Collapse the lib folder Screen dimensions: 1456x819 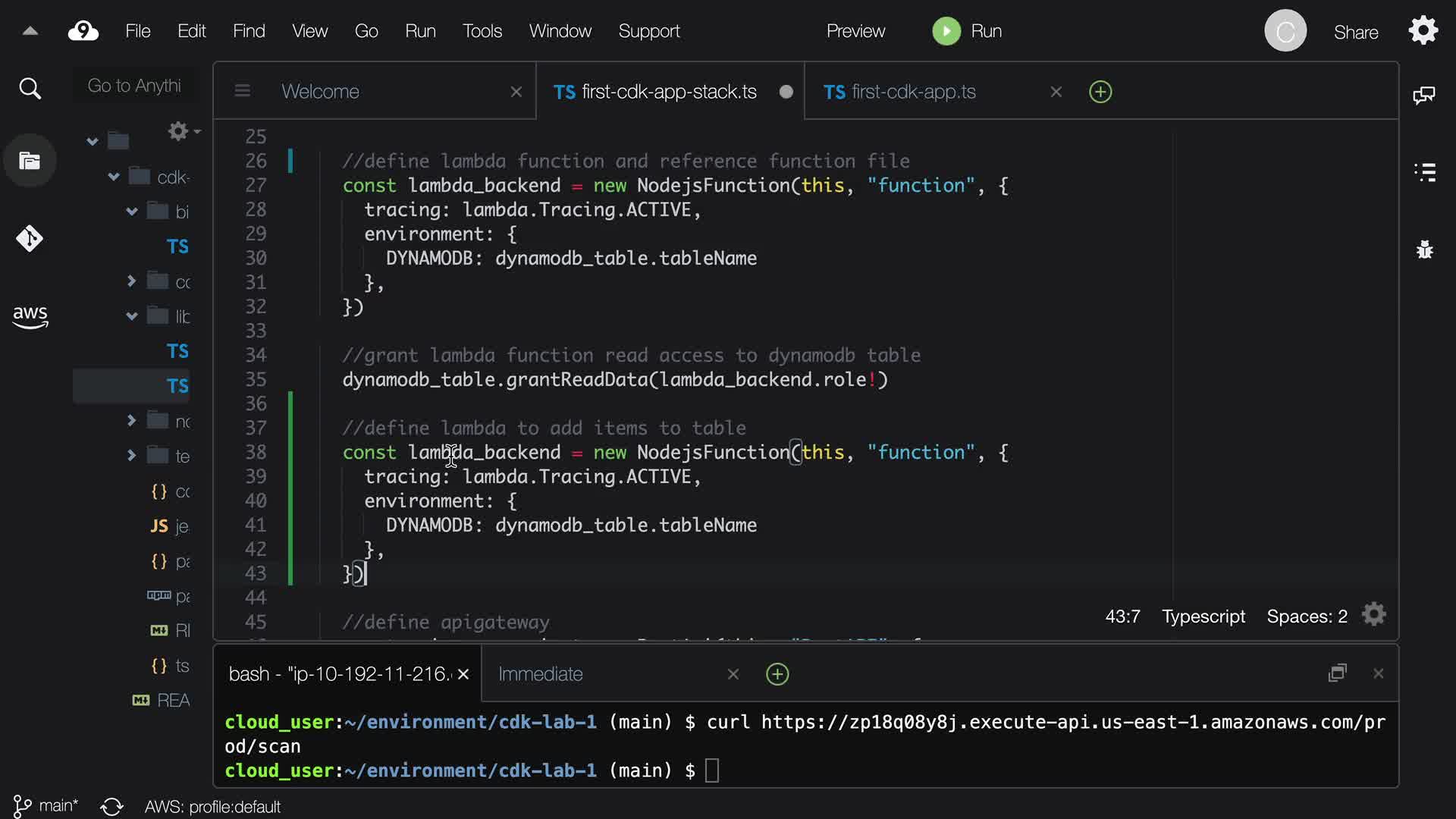point(132,316)
